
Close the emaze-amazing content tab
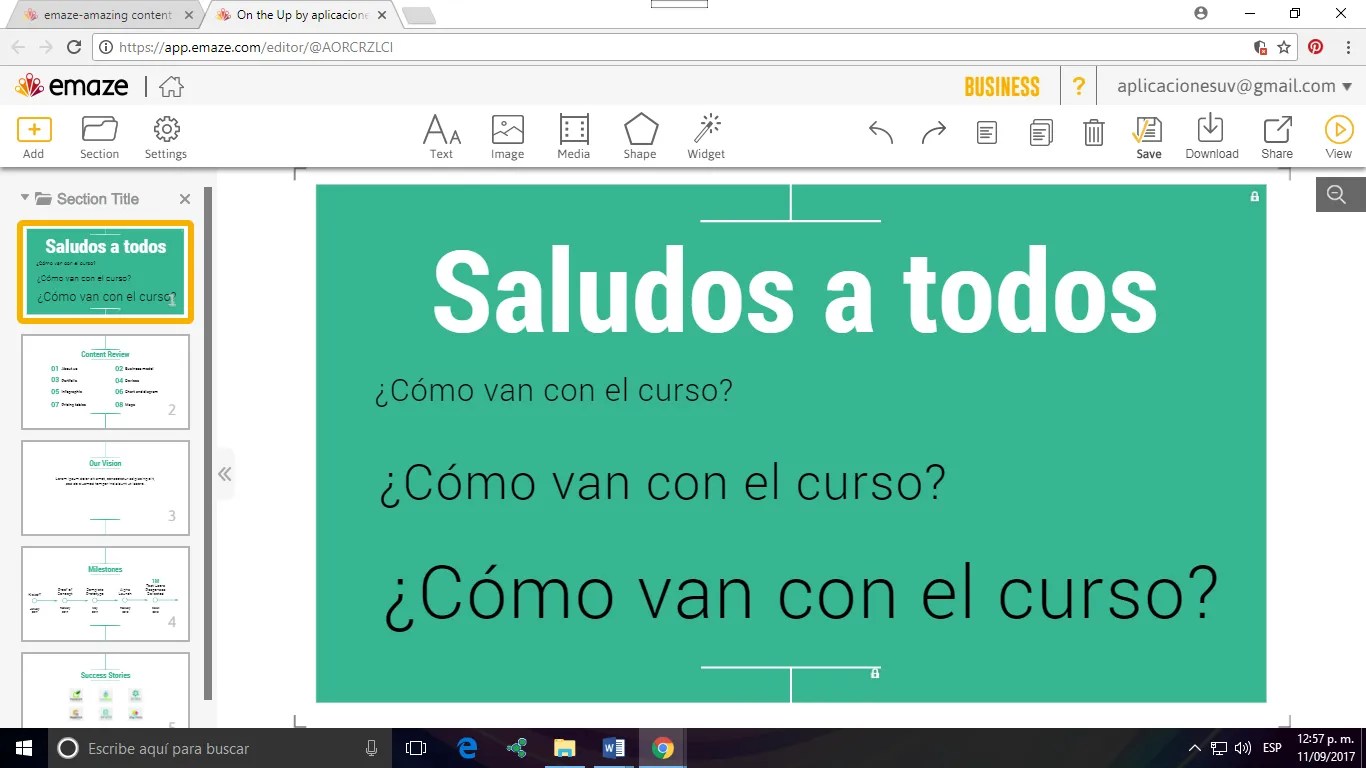click(x=189, y=15)
